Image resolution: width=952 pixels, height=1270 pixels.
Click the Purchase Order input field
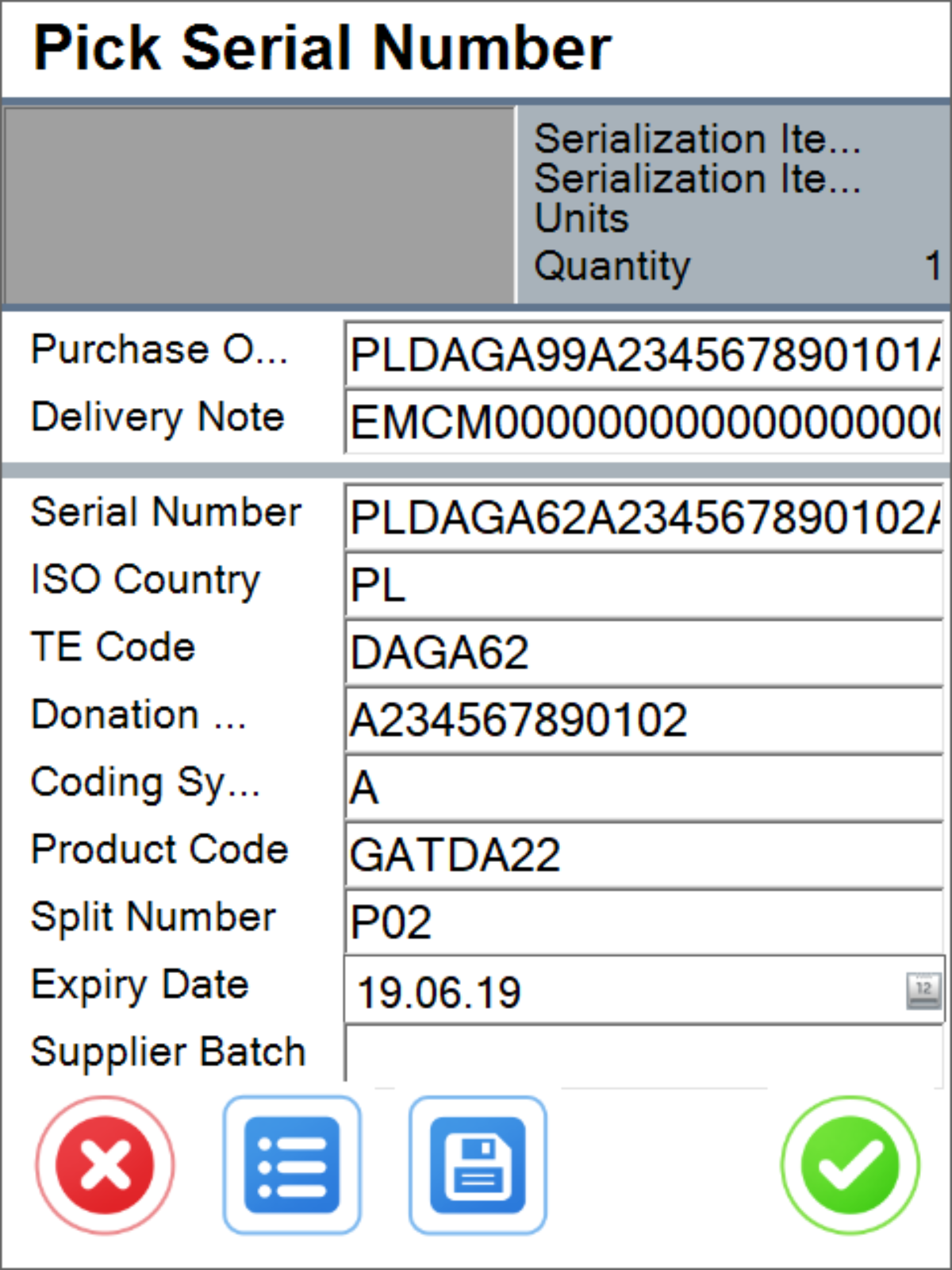tap(643, 354)
